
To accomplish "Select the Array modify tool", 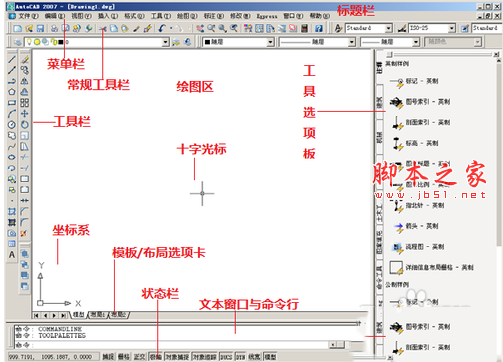I will [x=25, y=103].
